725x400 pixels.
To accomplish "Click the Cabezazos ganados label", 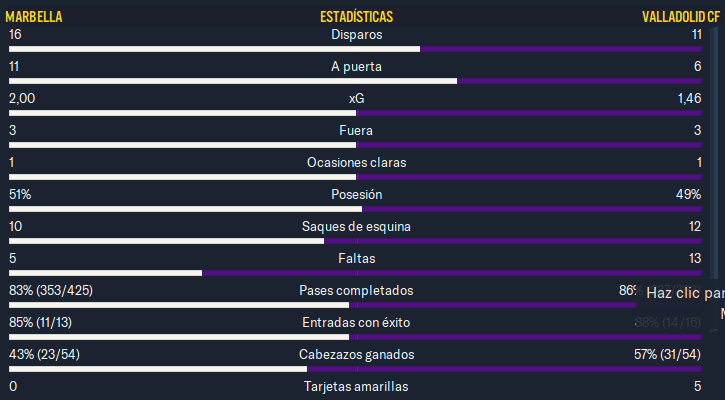I will (x=356, y=354).
